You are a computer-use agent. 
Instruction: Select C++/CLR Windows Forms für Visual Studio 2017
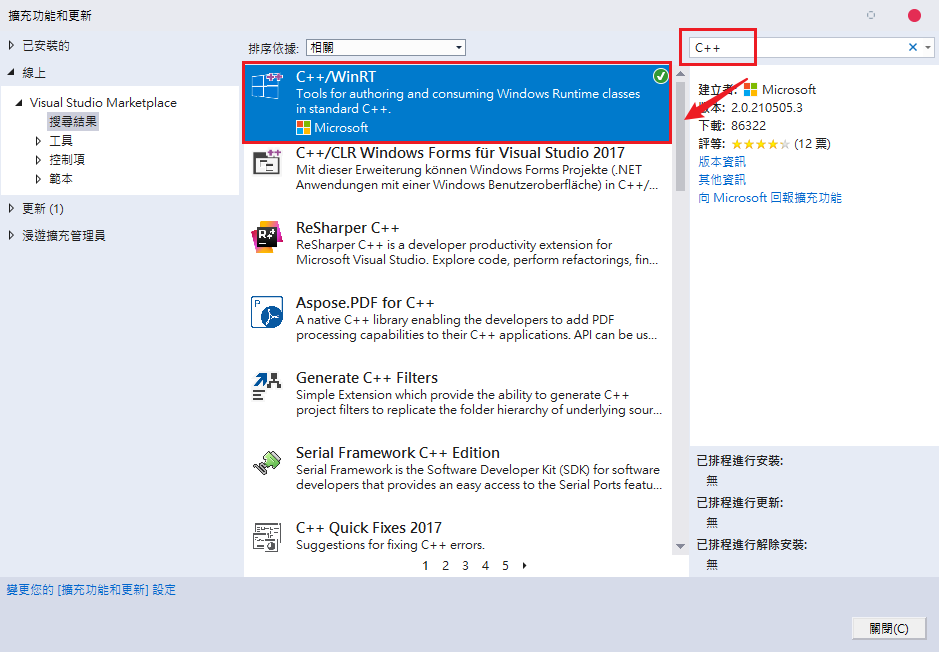click(460, 153)
